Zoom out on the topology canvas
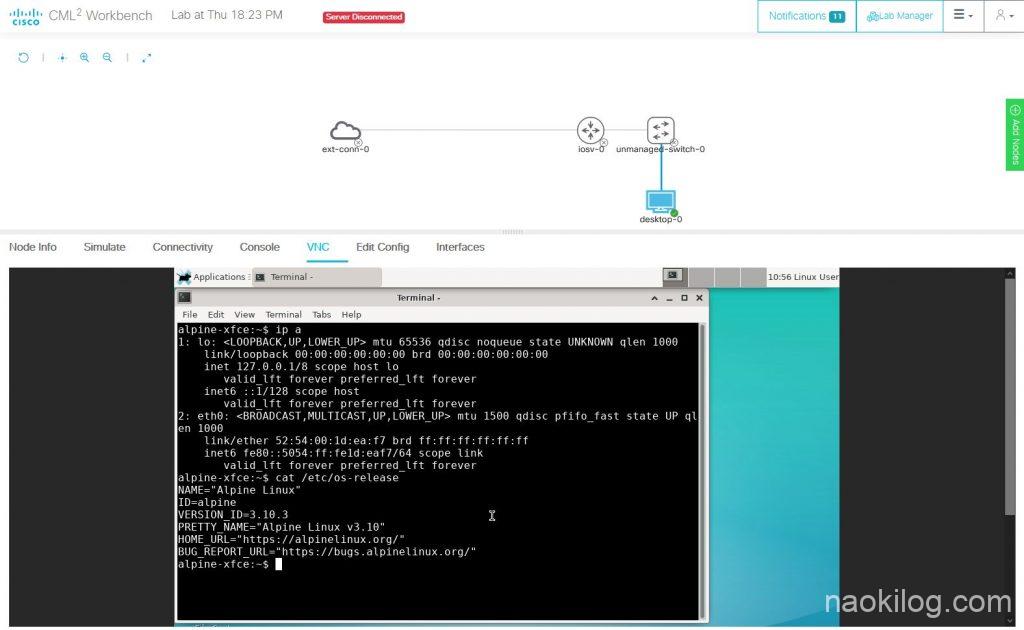The height and width of the screenshot is (630, 1024). tap(107, 57)
